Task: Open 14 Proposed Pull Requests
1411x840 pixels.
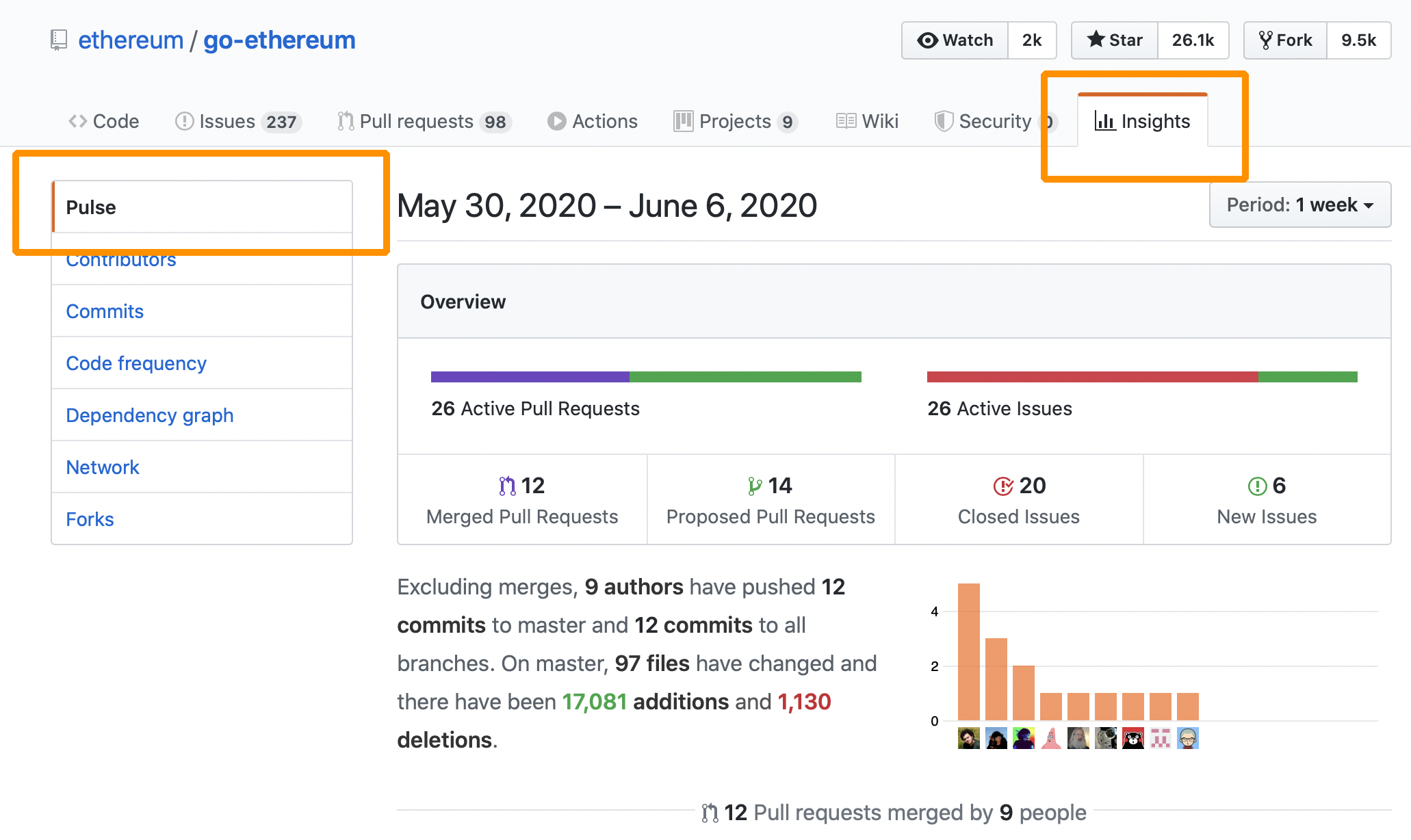Action: click(771, 500)
